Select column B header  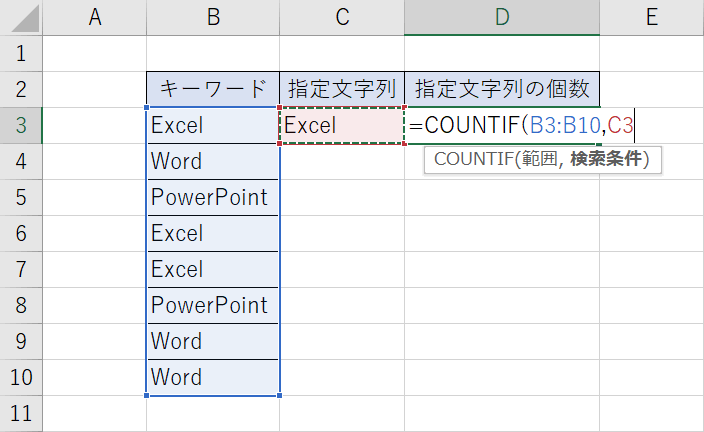point(213,18)
